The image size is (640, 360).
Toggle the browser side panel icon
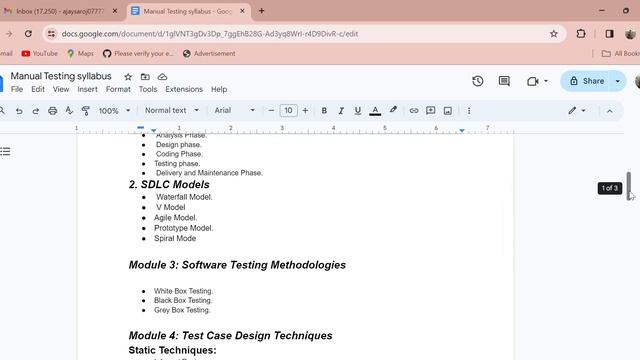click(609, 34)
